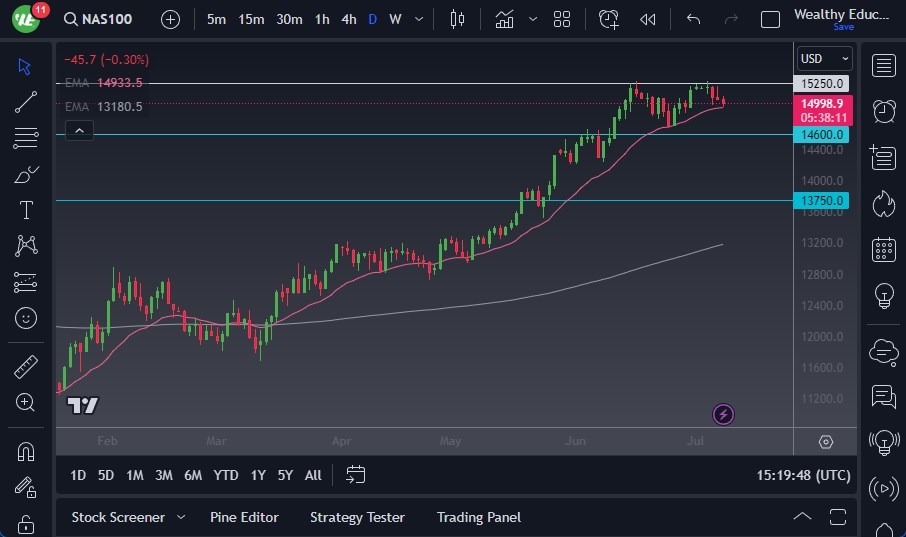Activate the zoom in tool
The image size is (906, 537).
(25, 402)
